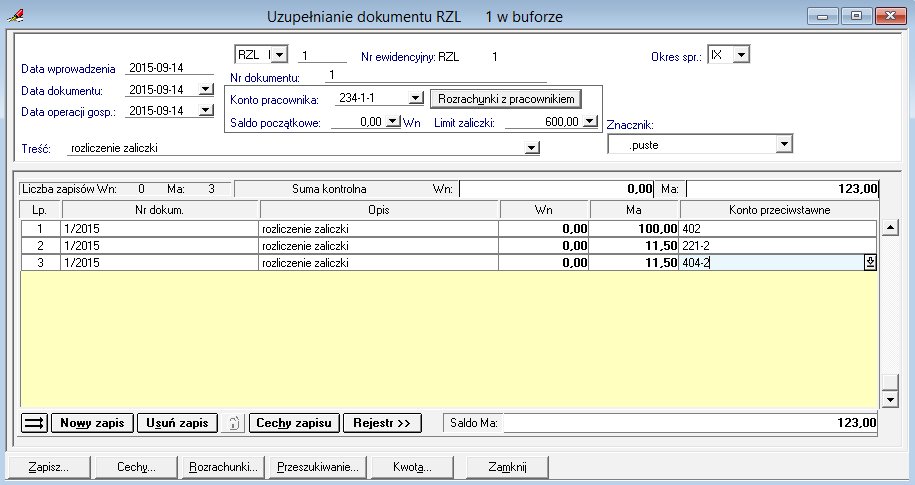Click the Zamknij button

point(507,467)
